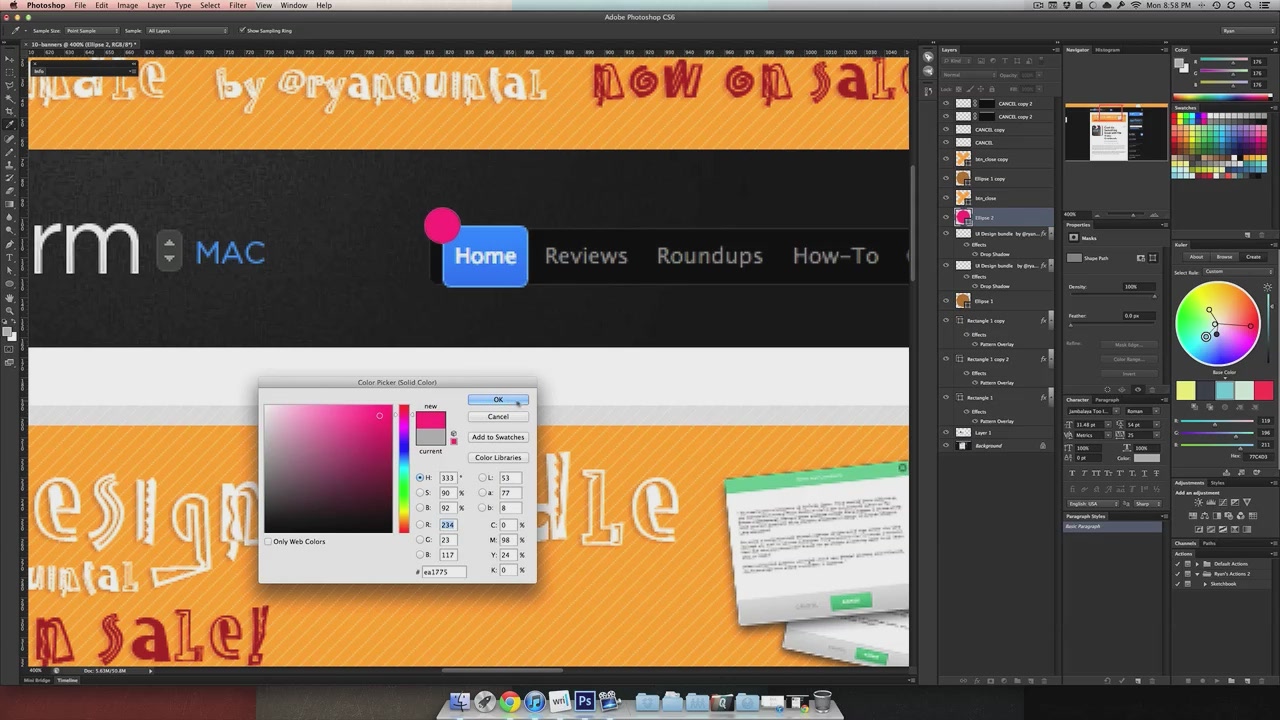Open the Sharp anti-aliasing dropdown
1280x720 pixels.
click(x=1147, y=504)
